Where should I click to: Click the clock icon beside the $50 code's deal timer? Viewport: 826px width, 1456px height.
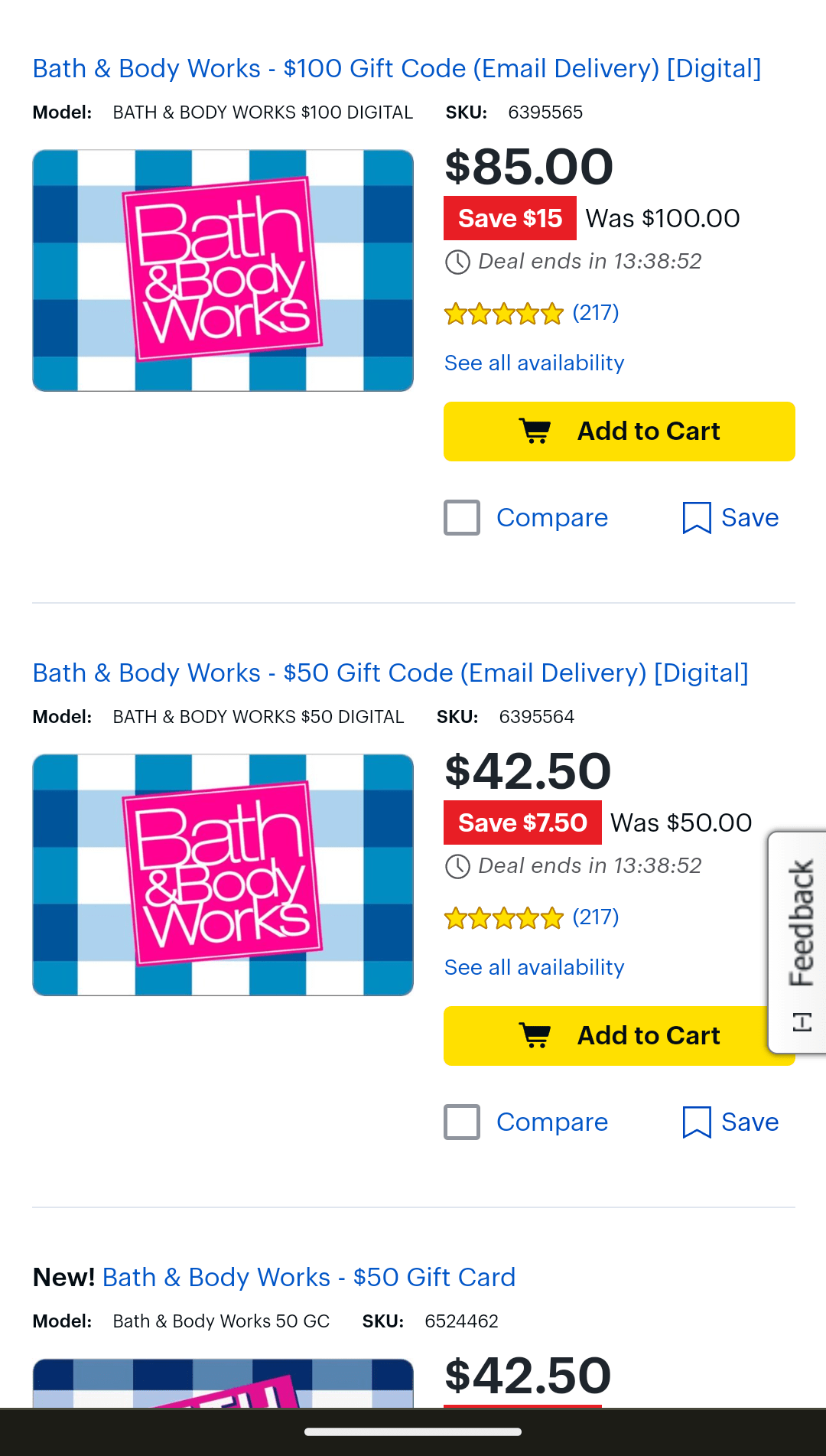click(457, 867)
